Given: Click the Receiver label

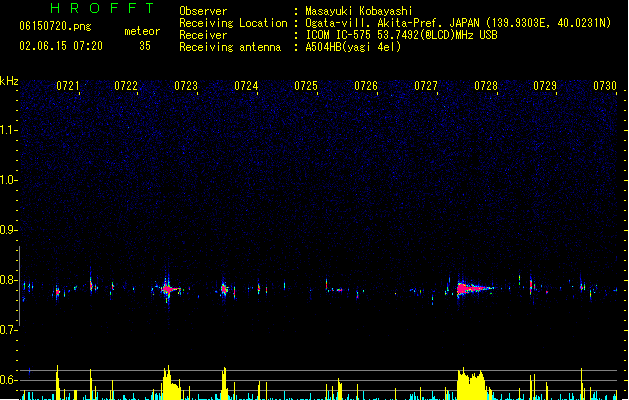Looking at the screenshot, I should pyautogui.click(x=203, y=35).
